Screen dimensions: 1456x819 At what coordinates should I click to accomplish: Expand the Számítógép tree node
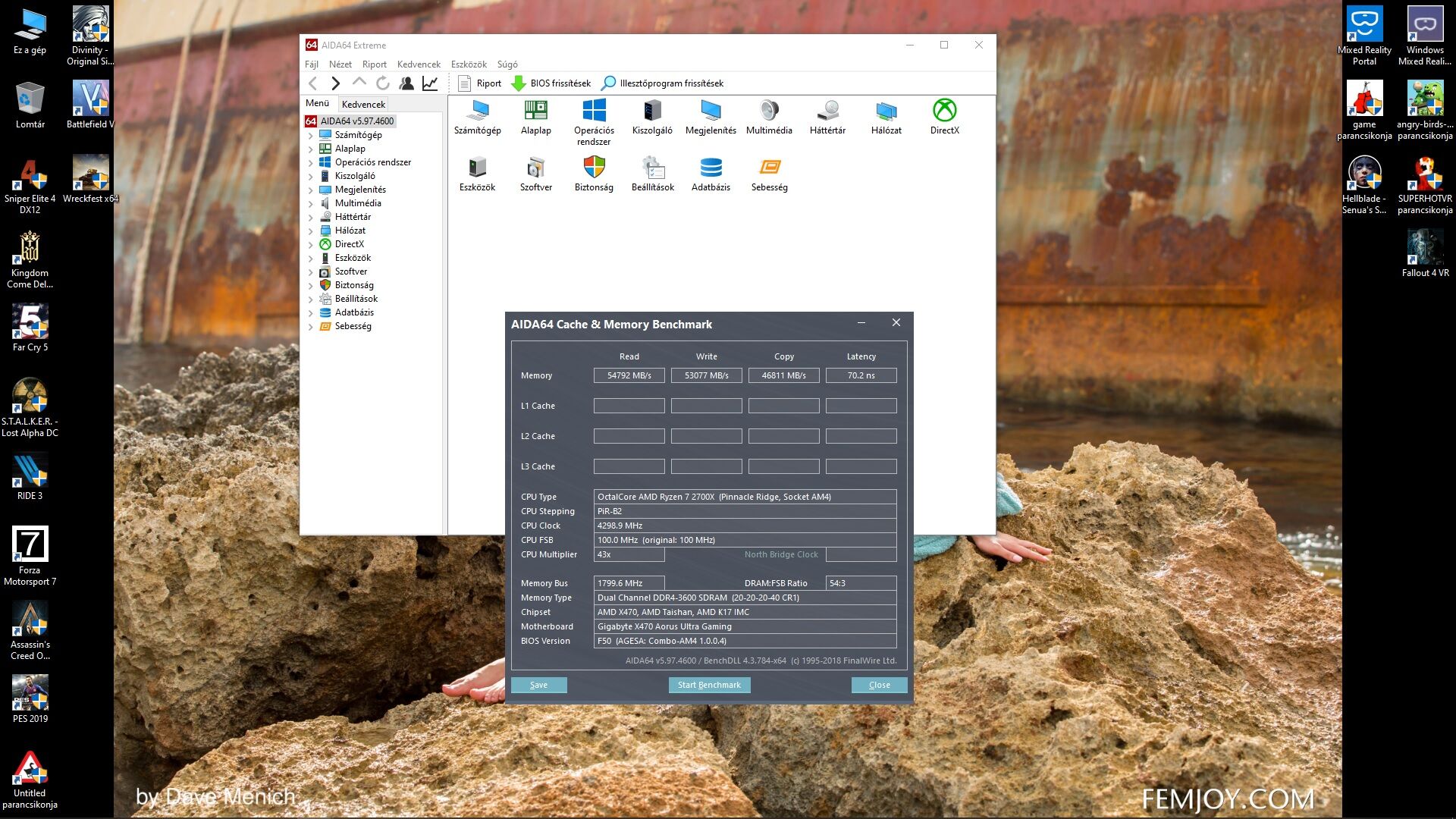point(310,136)
